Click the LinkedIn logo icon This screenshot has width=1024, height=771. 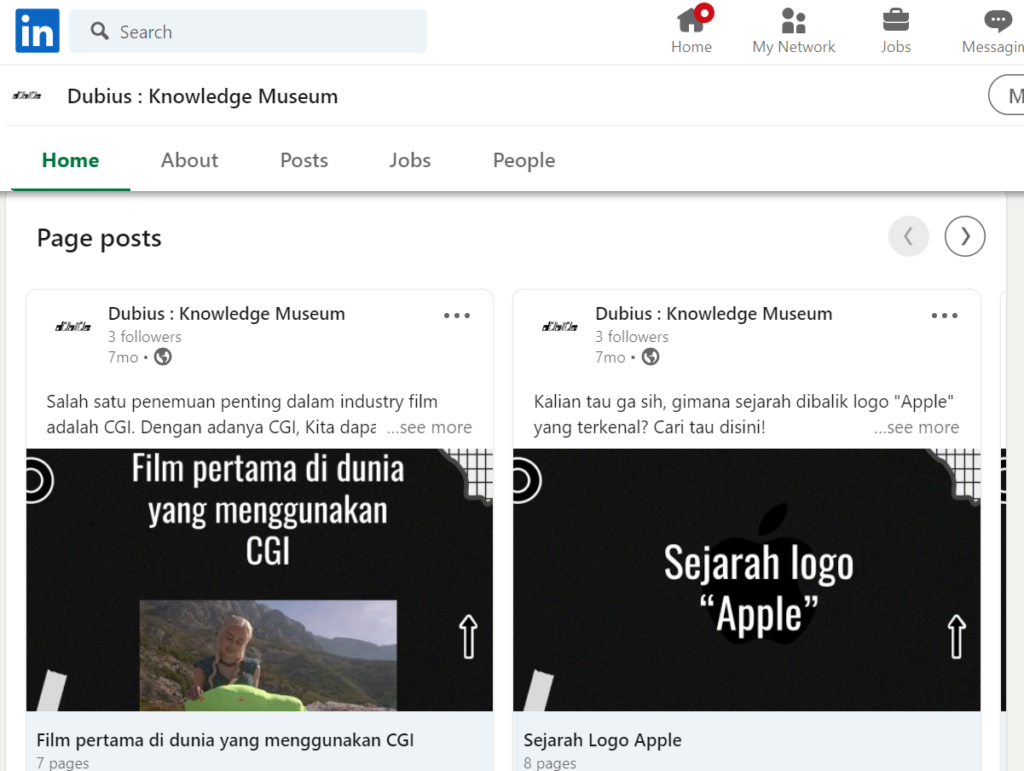[x=37, y=31]
